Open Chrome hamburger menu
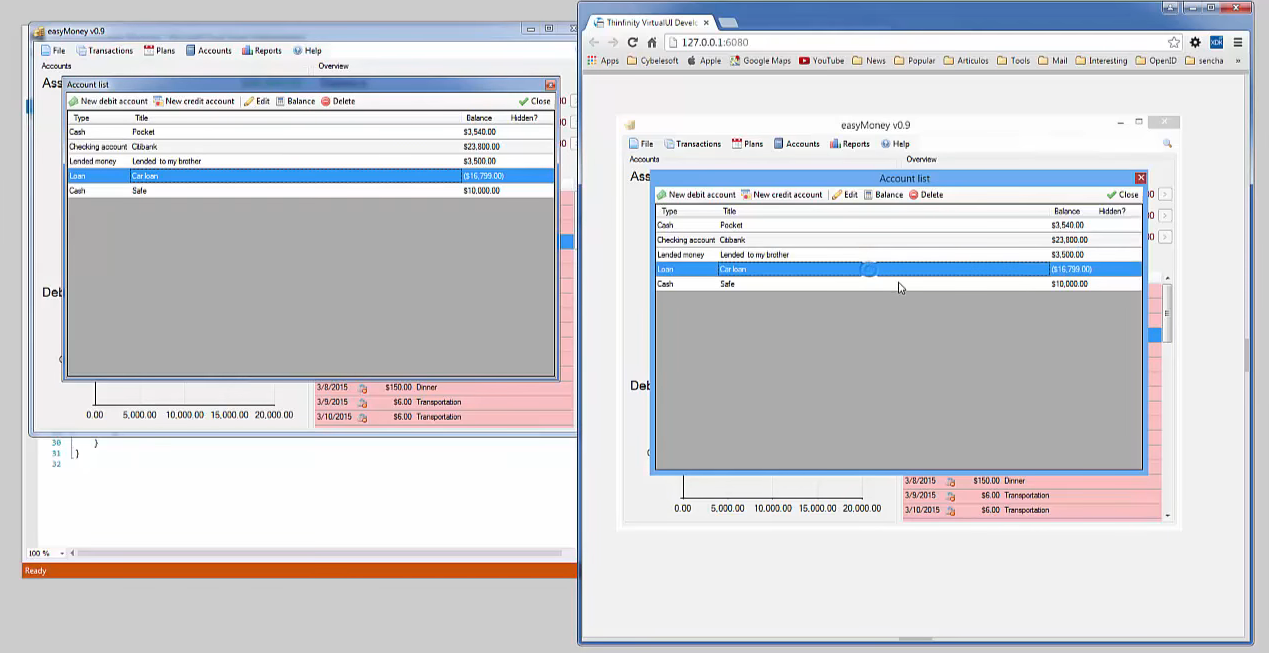Image resolution: width=1269 pixels, height=653 pixels. pos(1238,42)
